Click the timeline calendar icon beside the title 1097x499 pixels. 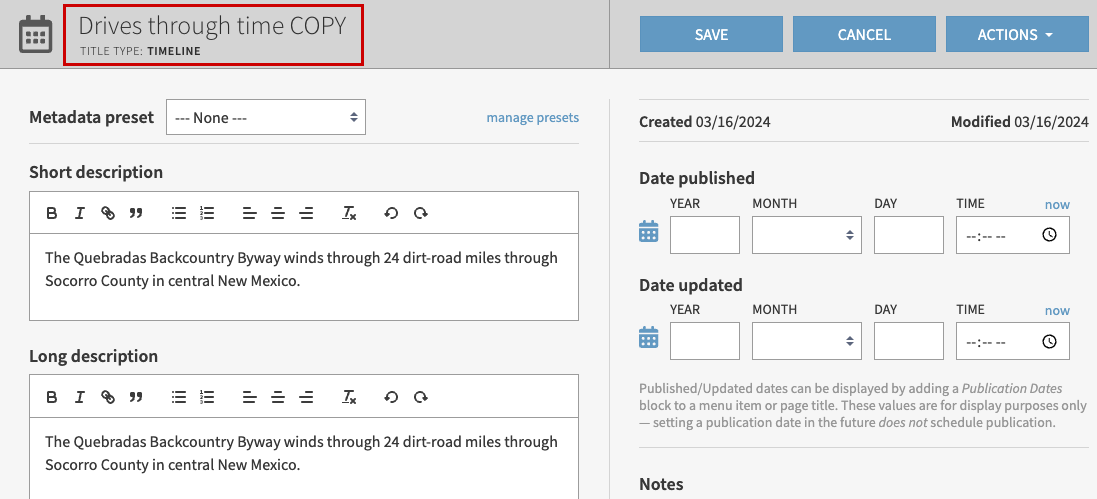[x=35, y=34]
